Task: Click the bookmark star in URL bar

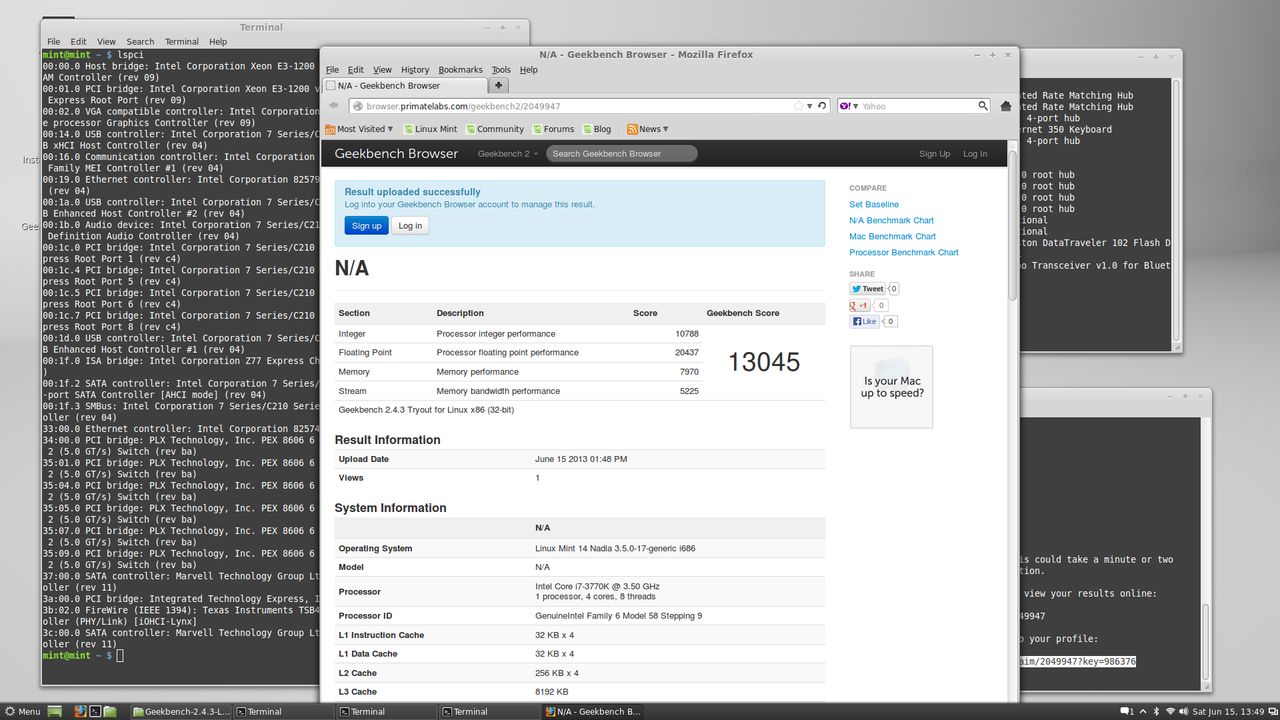Action: 798,105
